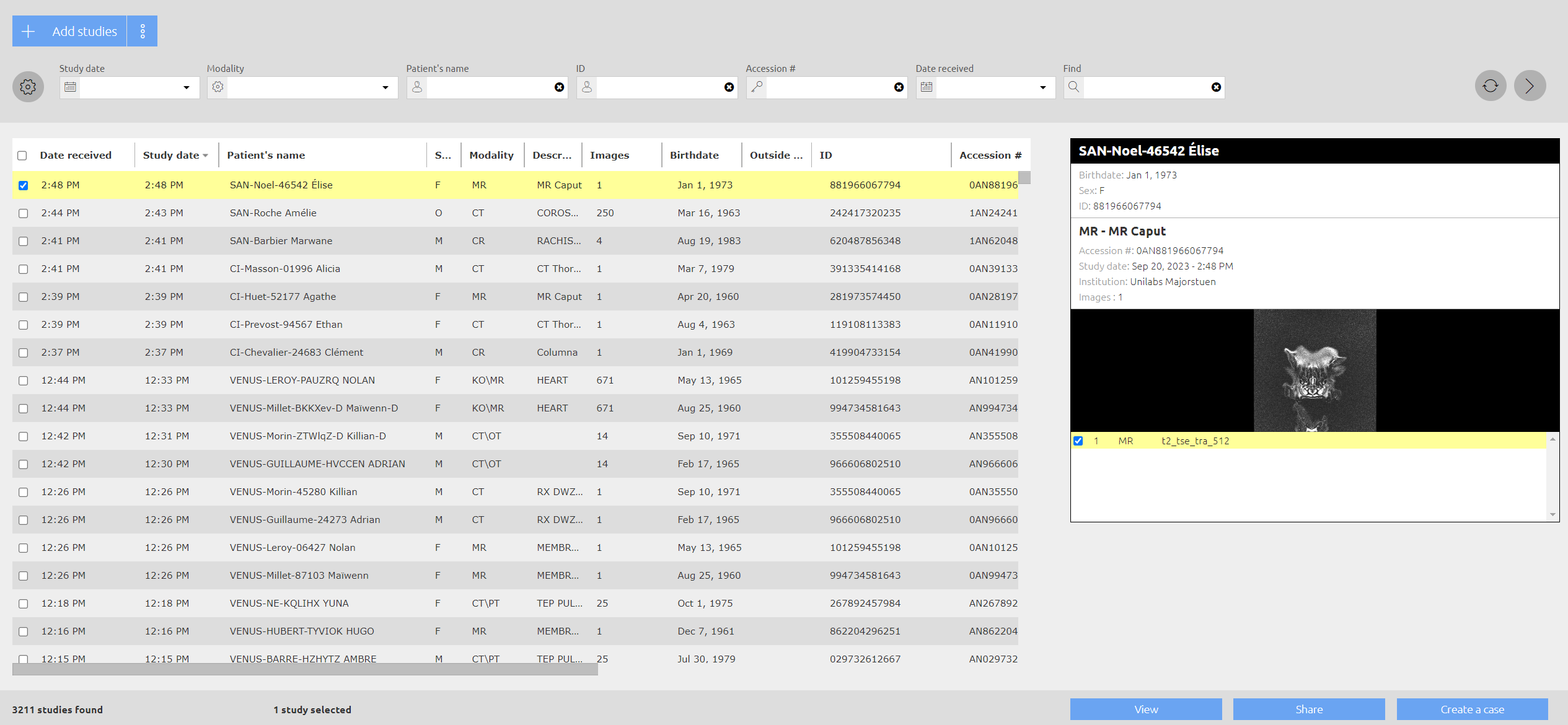This screenshot has width=1568, height=725.
Task: Uncheck the t2_tse_tra_512 series checkbox
Action: point(1078,441)
